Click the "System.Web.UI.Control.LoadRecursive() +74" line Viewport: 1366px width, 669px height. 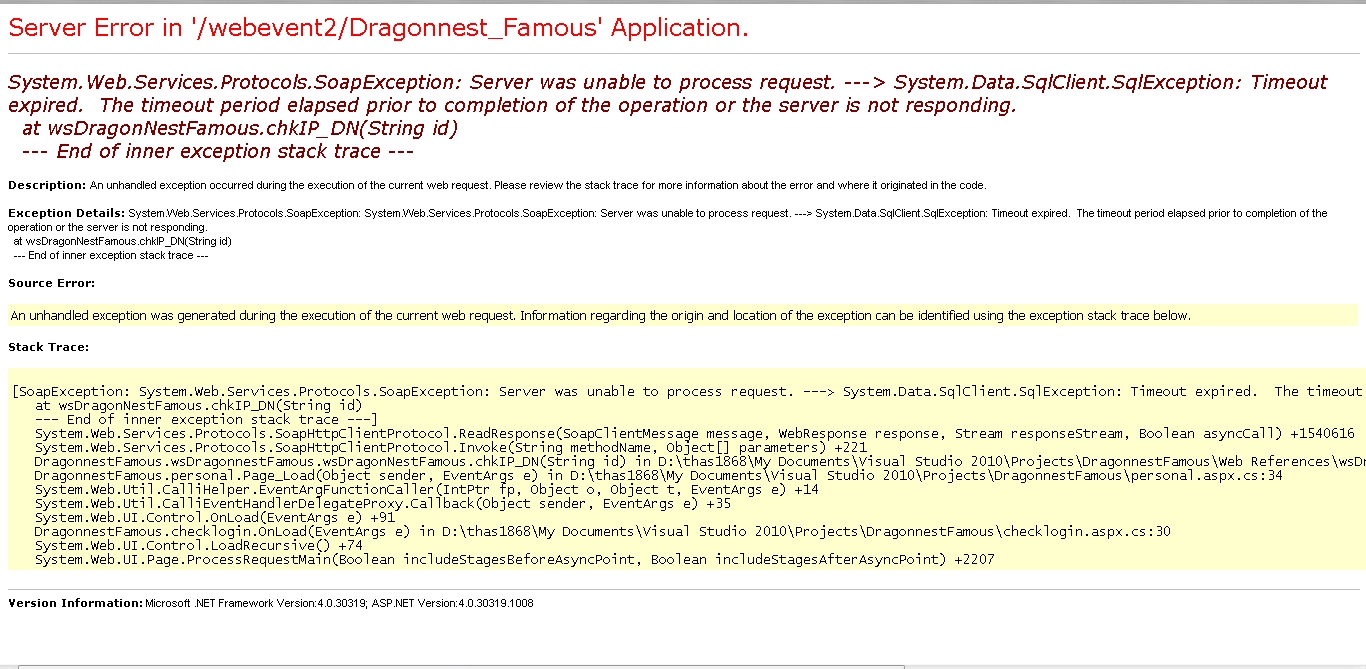(199, 546)
